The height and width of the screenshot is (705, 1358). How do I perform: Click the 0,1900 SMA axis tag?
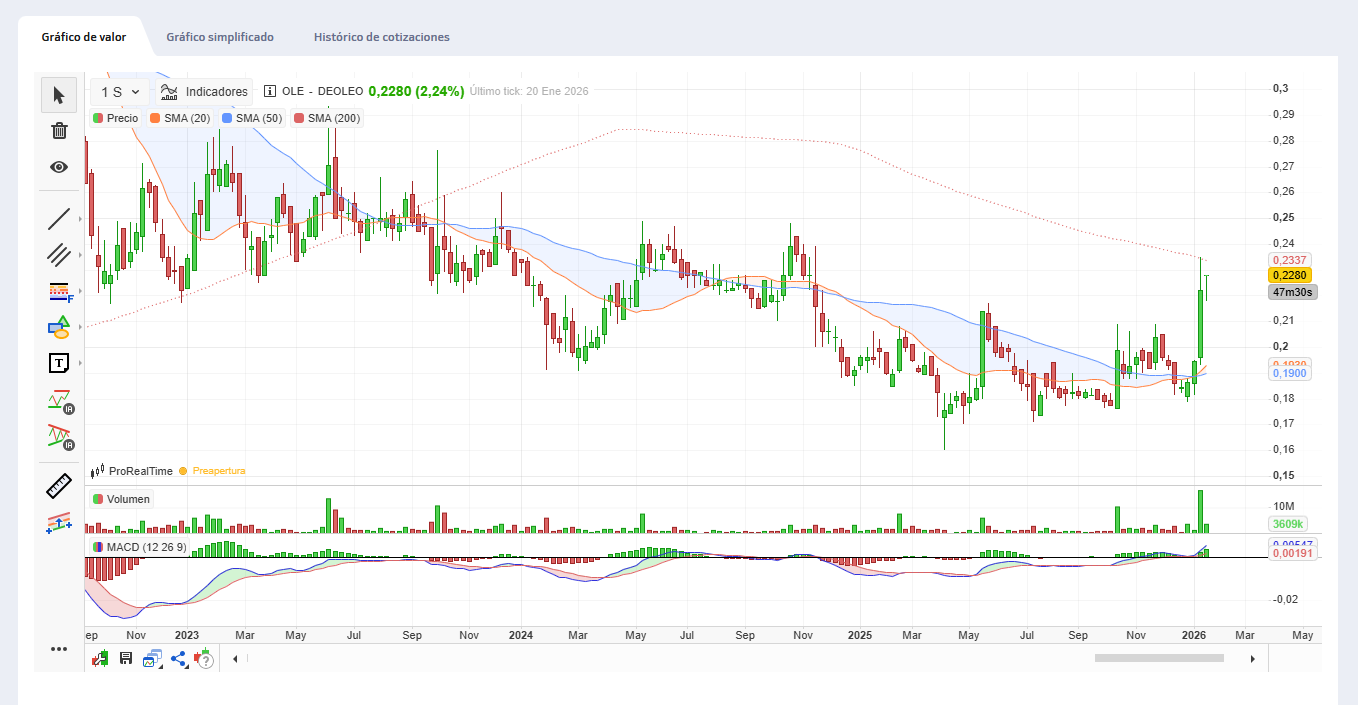coord(1288,373)
